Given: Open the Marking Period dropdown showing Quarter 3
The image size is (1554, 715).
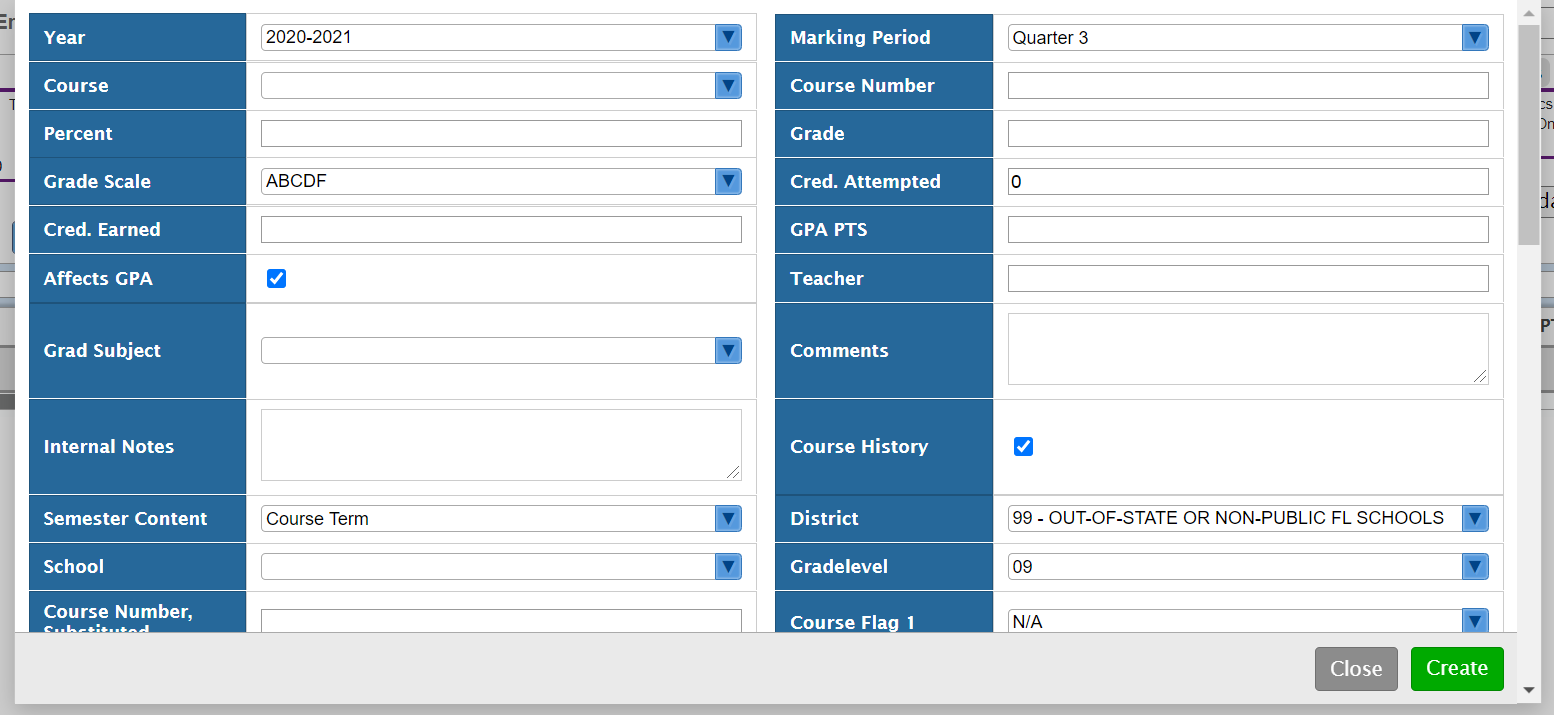Looking at the screenshot, I should pos(1248,38).
